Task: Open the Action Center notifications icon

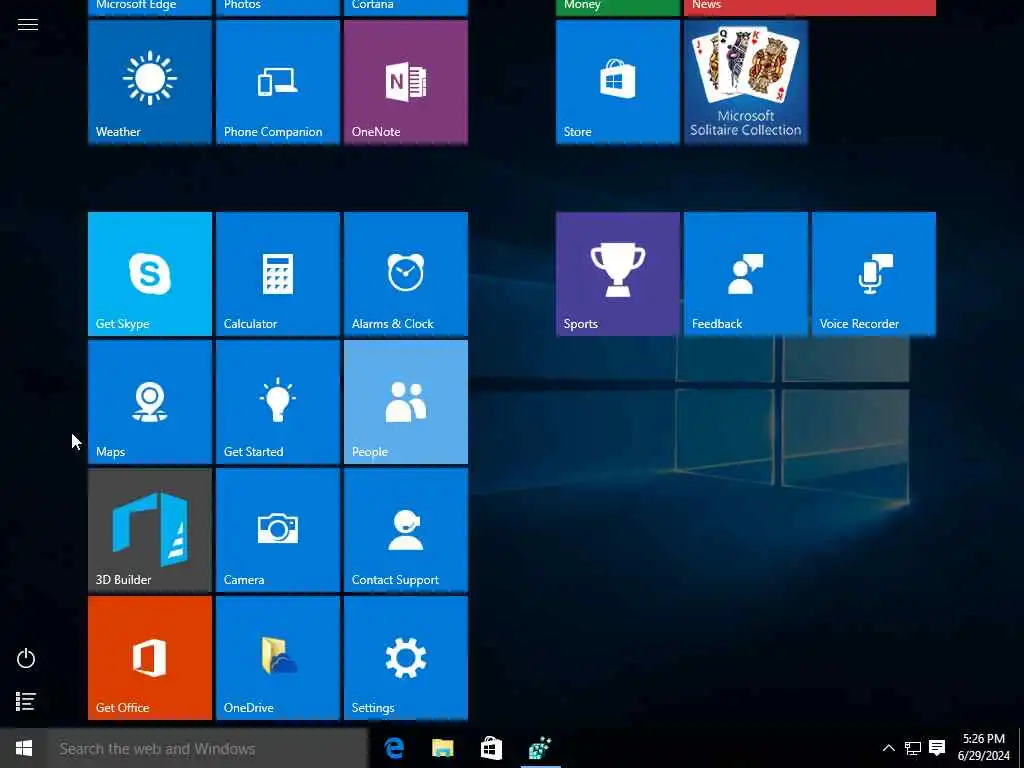Action: coord(937,748)
